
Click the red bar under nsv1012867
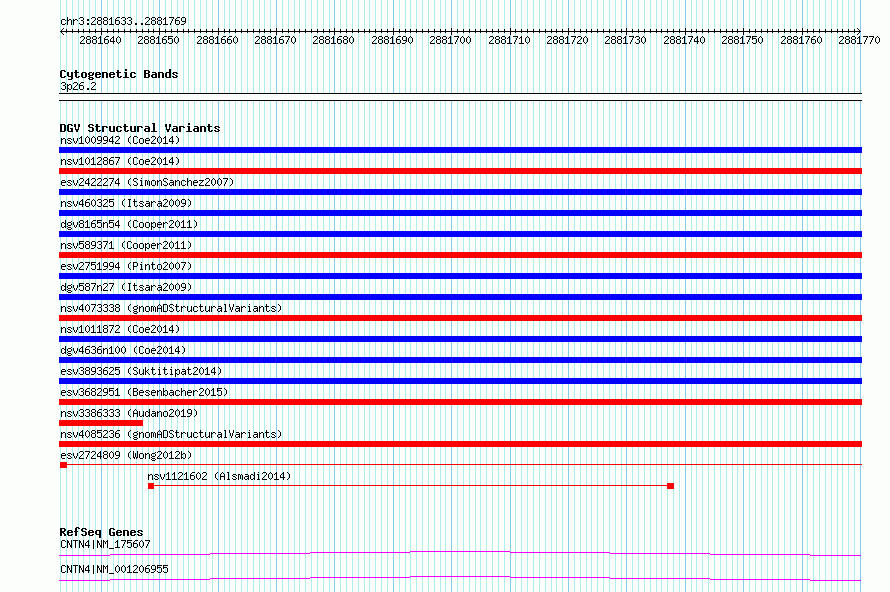pyautogui.click(x=460, y=171)
